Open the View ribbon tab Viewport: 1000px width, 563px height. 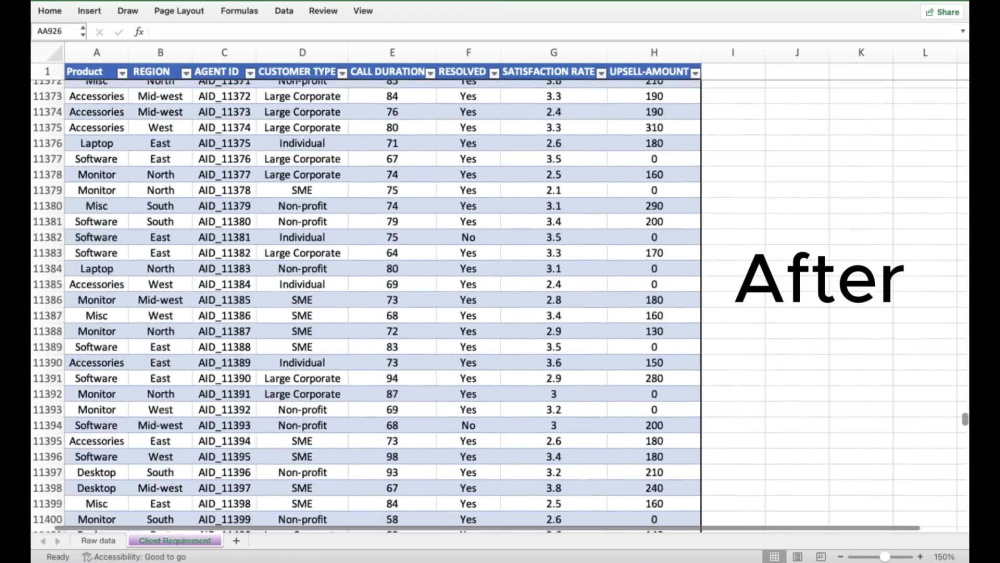[x=363, y=11]
